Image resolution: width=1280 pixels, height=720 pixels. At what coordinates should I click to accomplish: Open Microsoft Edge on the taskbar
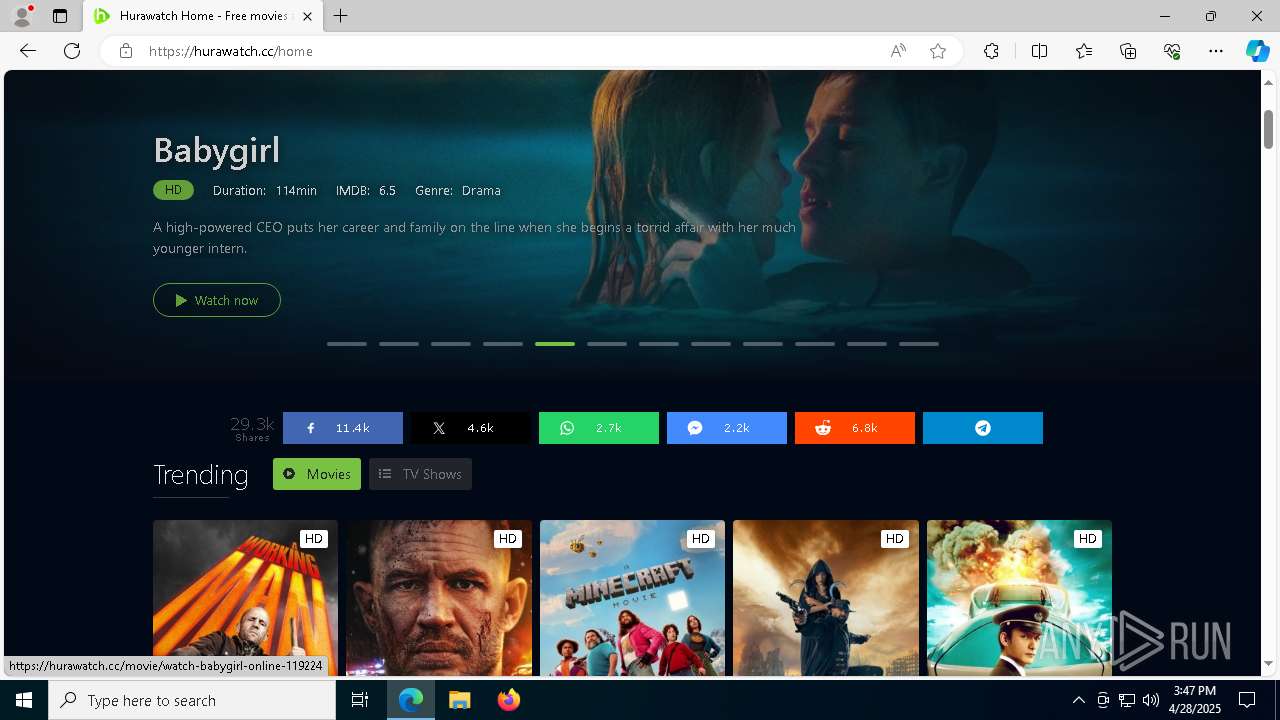[411, 700]
